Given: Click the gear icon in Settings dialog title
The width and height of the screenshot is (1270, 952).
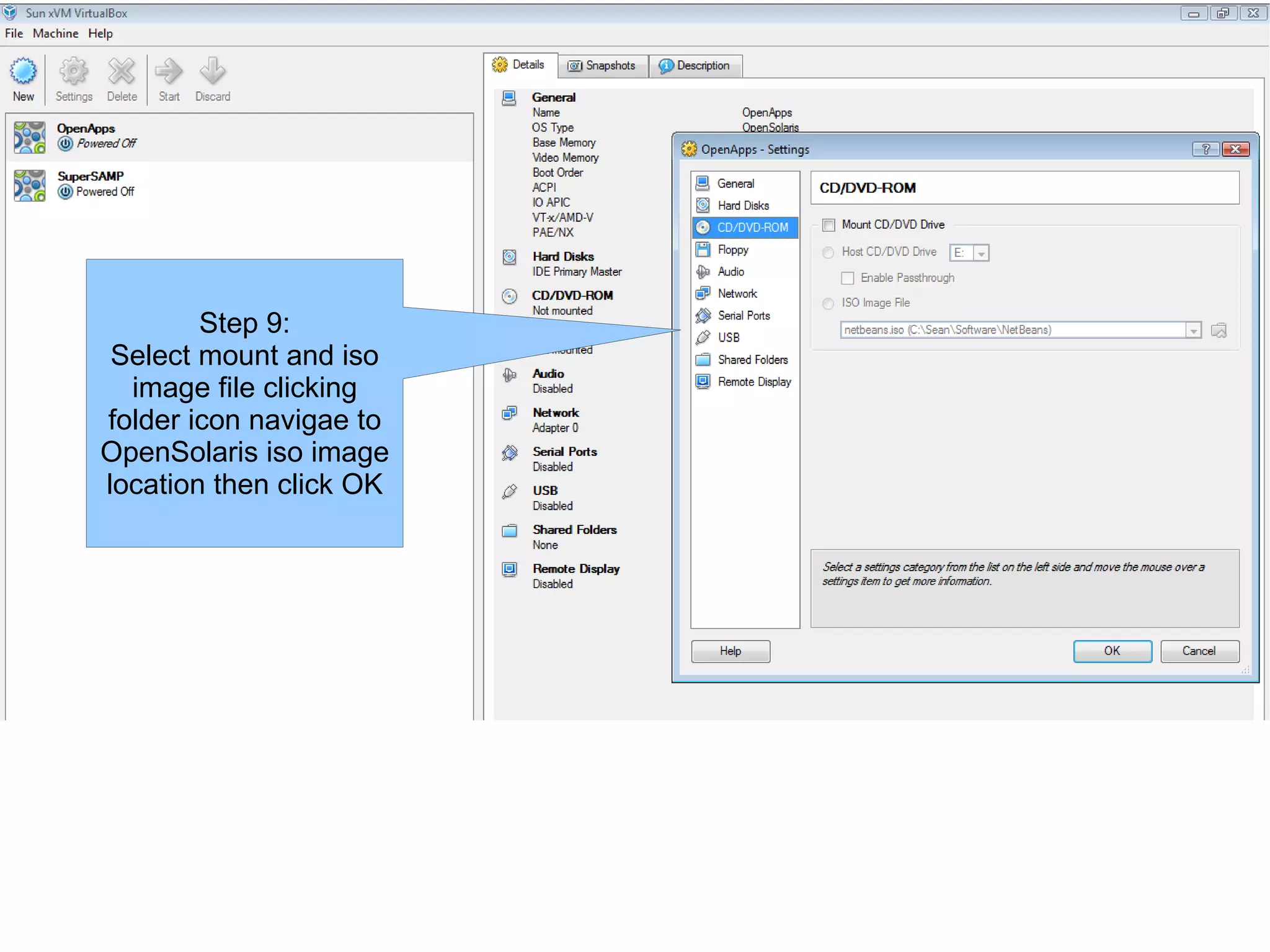Looking at the screenshot, I should pyautogui.click(x=688, y=149).
